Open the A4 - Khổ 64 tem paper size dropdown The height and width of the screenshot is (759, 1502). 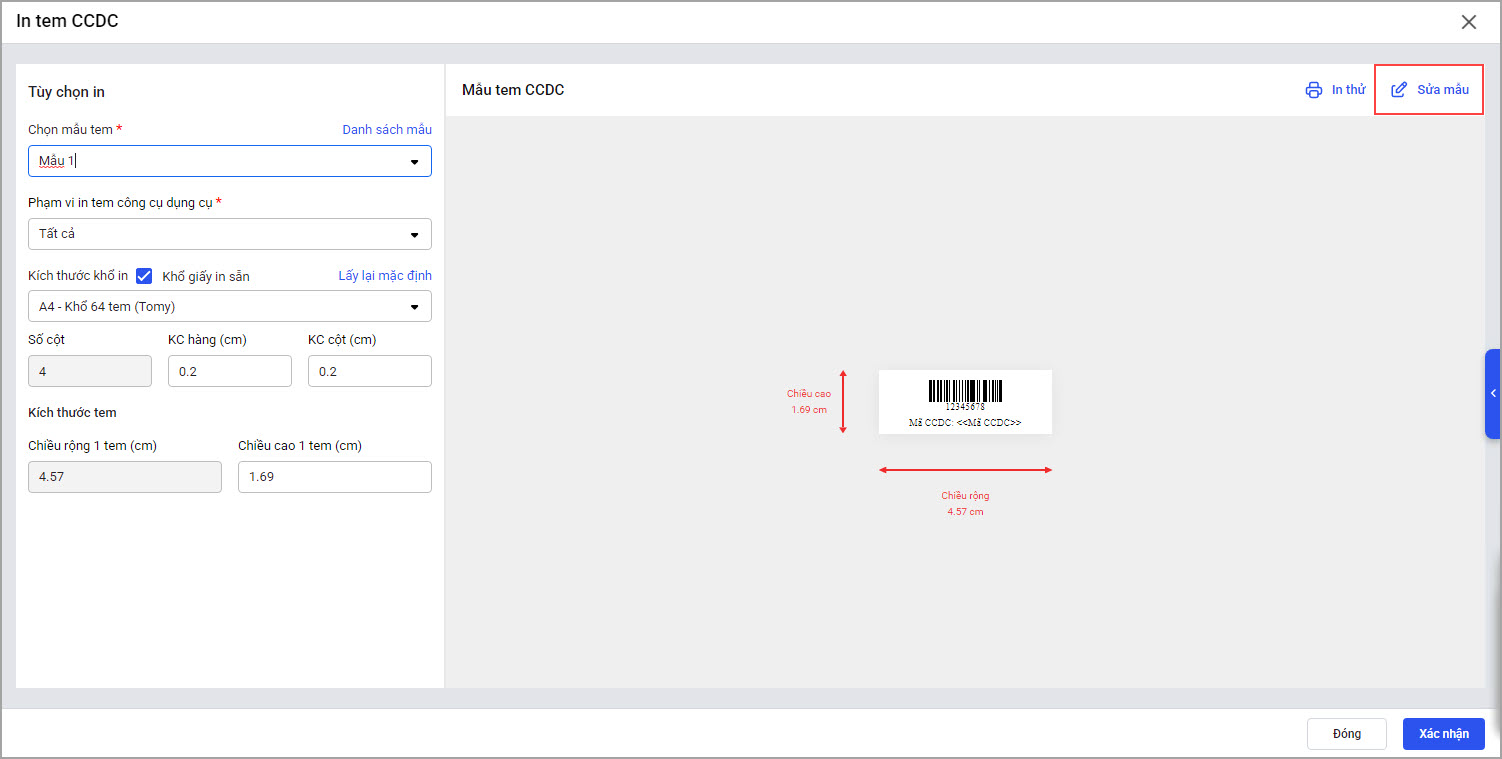[x=230, y=306]
